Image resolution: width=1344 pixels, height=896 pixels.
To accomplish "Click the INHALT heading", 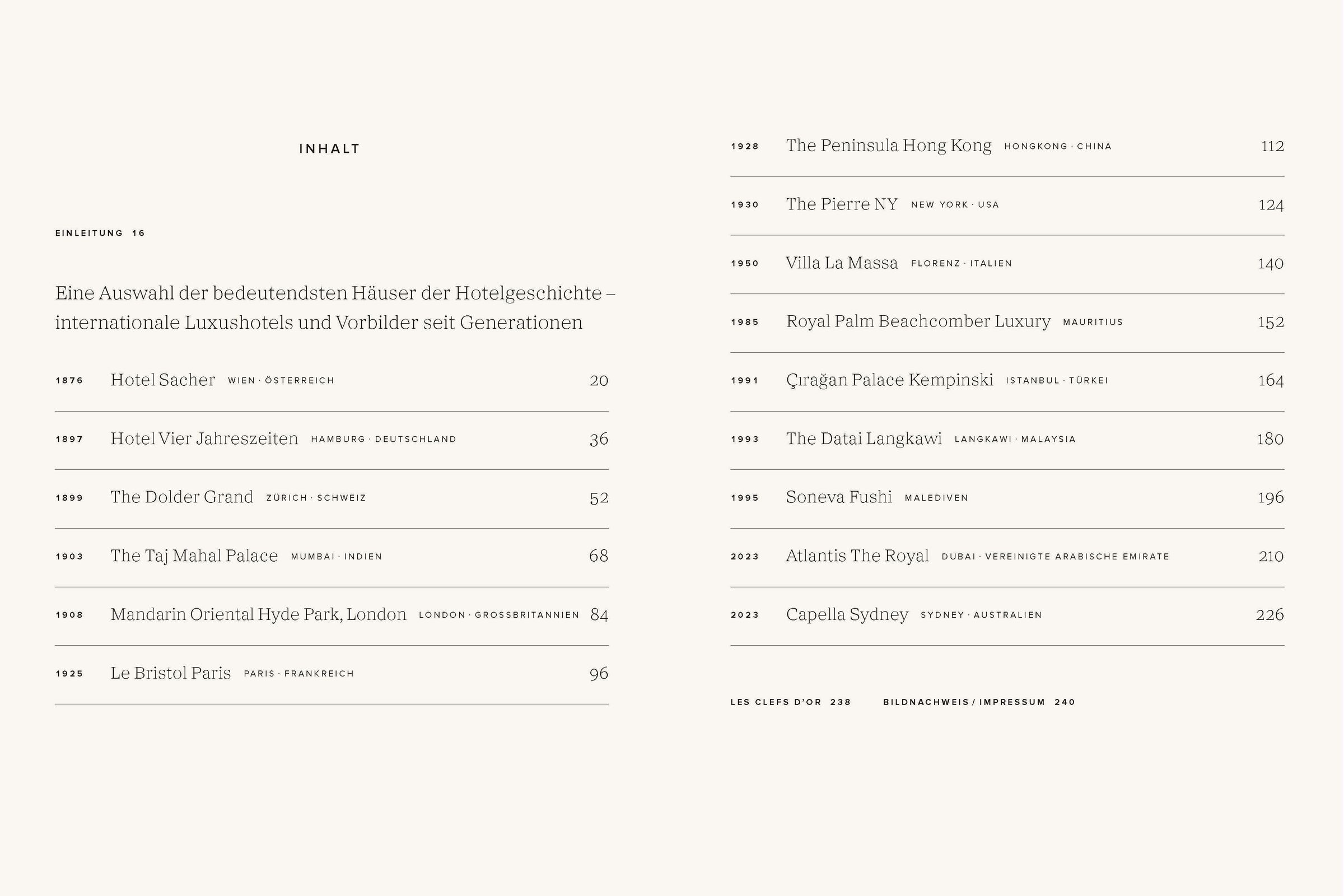I will coord(329,148).
